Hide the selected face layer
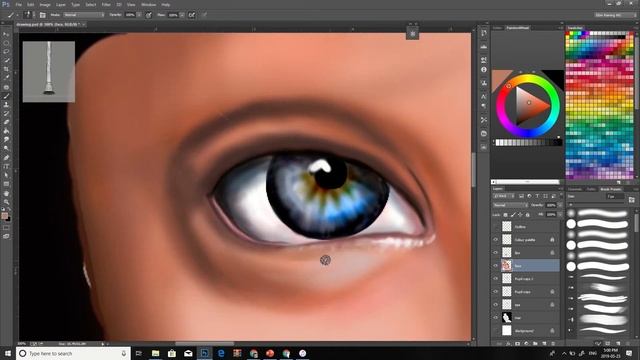The image size is (640, 360). click(x=496, y=265)
